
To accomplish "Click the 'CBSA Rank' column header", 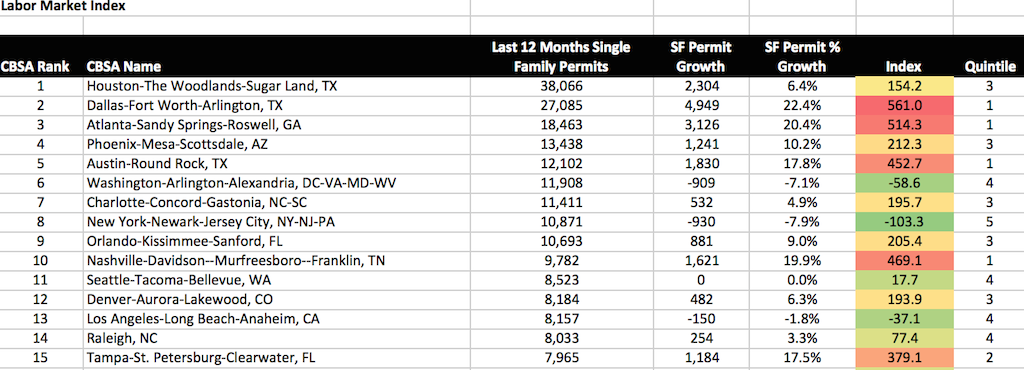I will point(35,67).
